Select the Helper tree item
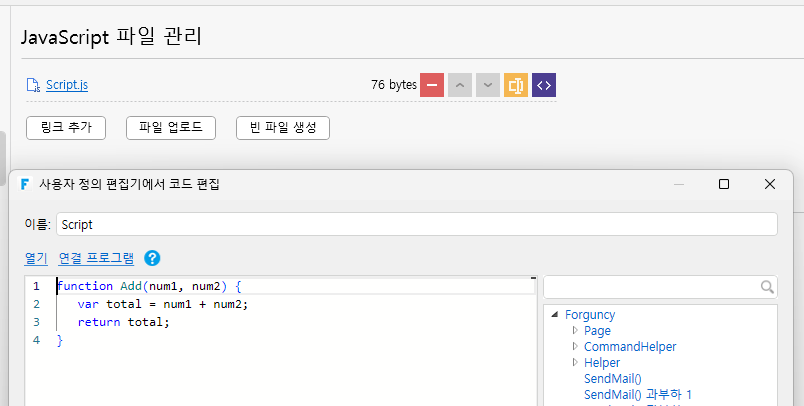Image resolution: width=804 pixels, height=406 pixels. (602, 363)
